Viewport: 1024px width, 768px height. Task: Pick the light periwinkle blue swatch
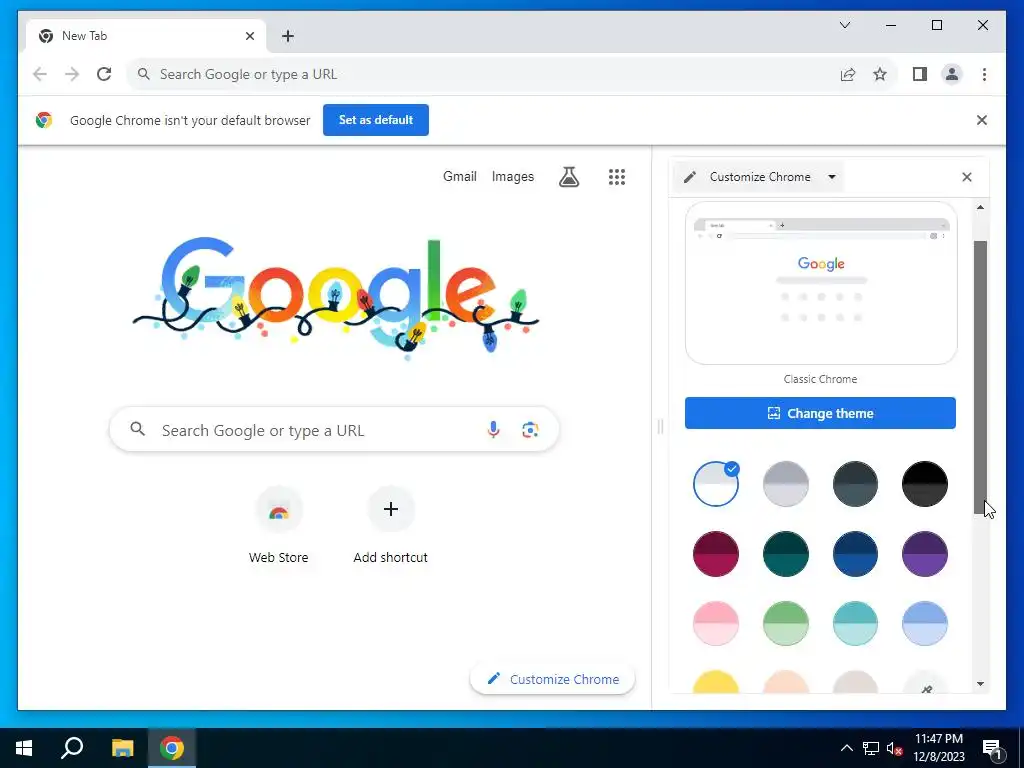pyautogui.click(x=925, y=623)
